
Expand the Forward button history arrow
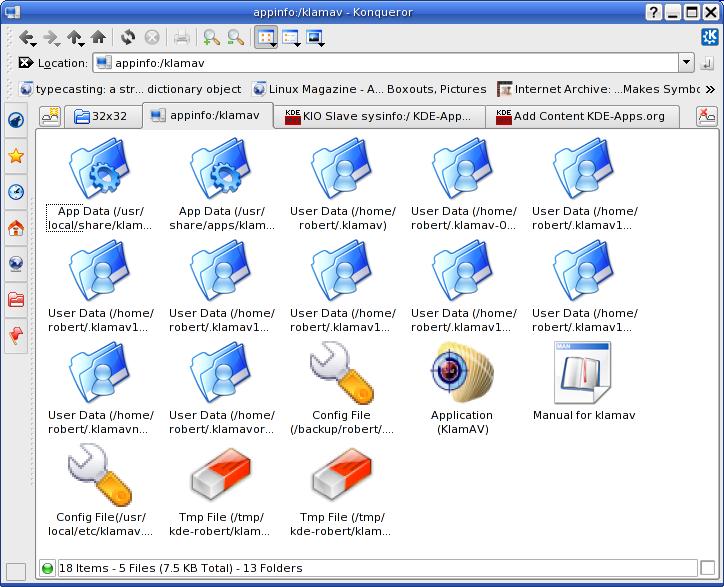click(58, 44)
